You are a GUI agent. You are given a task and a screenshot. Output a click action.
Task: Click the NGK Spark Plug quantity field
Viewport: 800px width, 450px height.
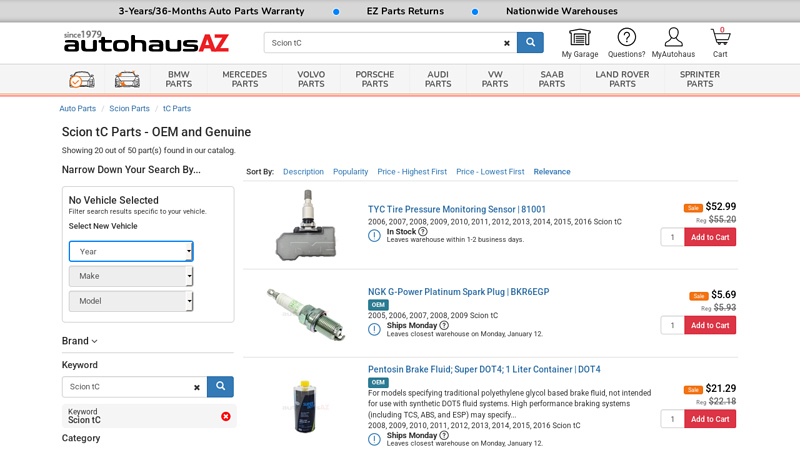[x=671, y=325]
